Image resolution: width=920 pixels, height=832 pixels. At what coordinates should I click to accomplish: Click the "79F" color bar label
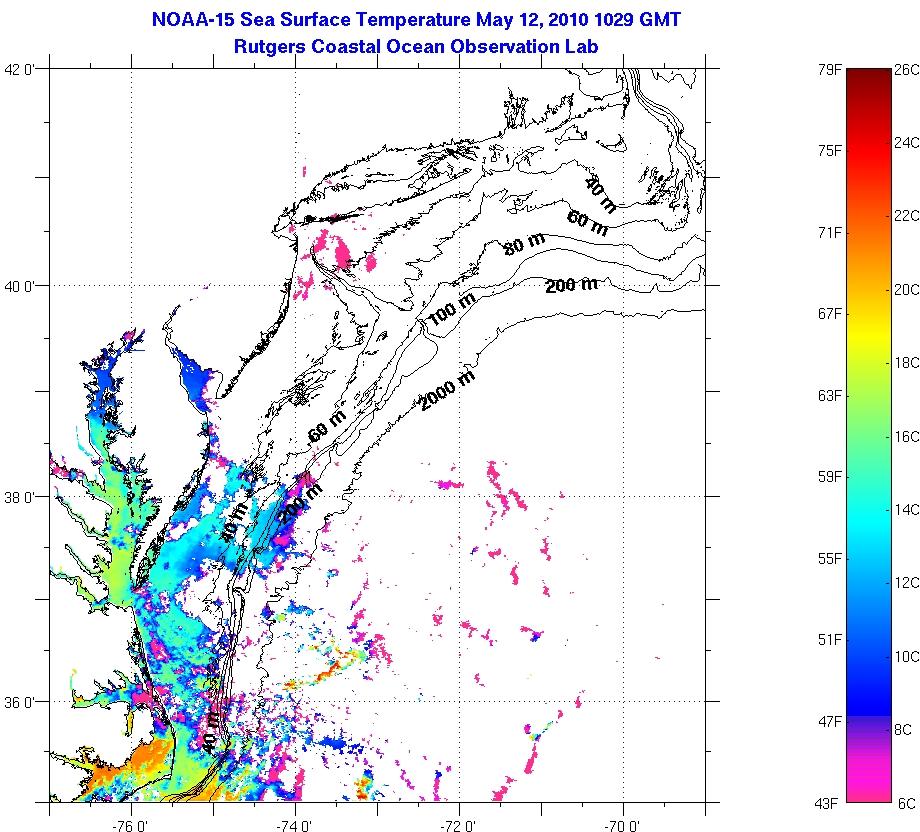pyautogui.click(x=830, y=70)
